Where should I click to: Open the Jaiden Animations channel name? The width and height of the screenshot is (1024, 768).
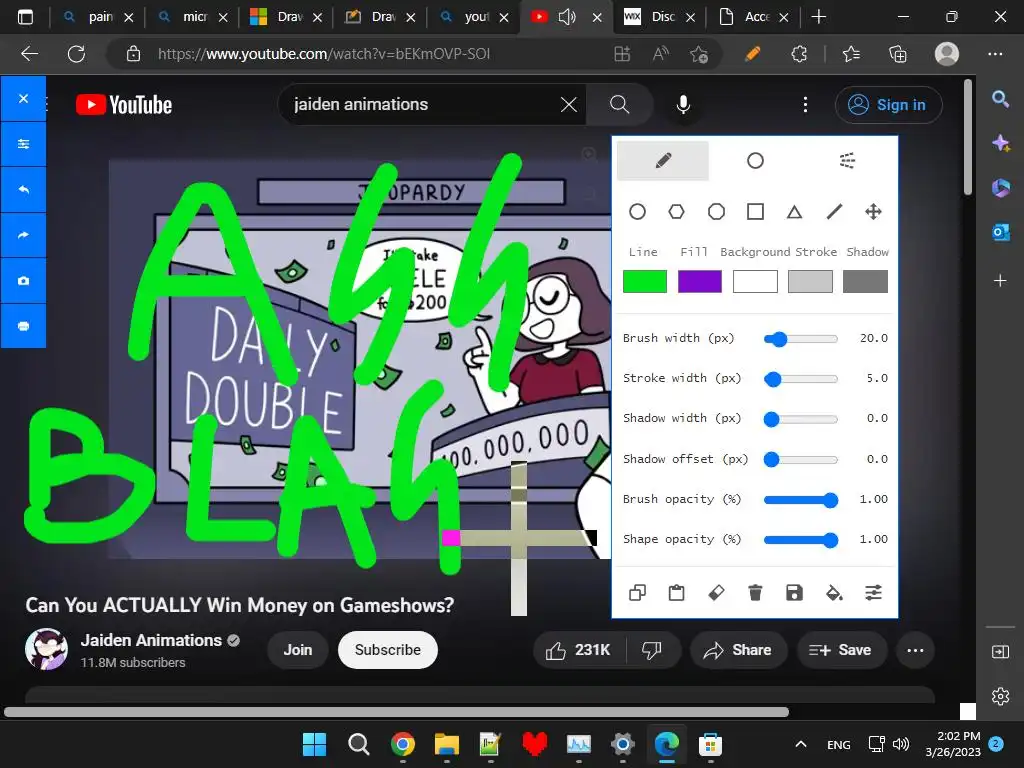pos(152,640)
